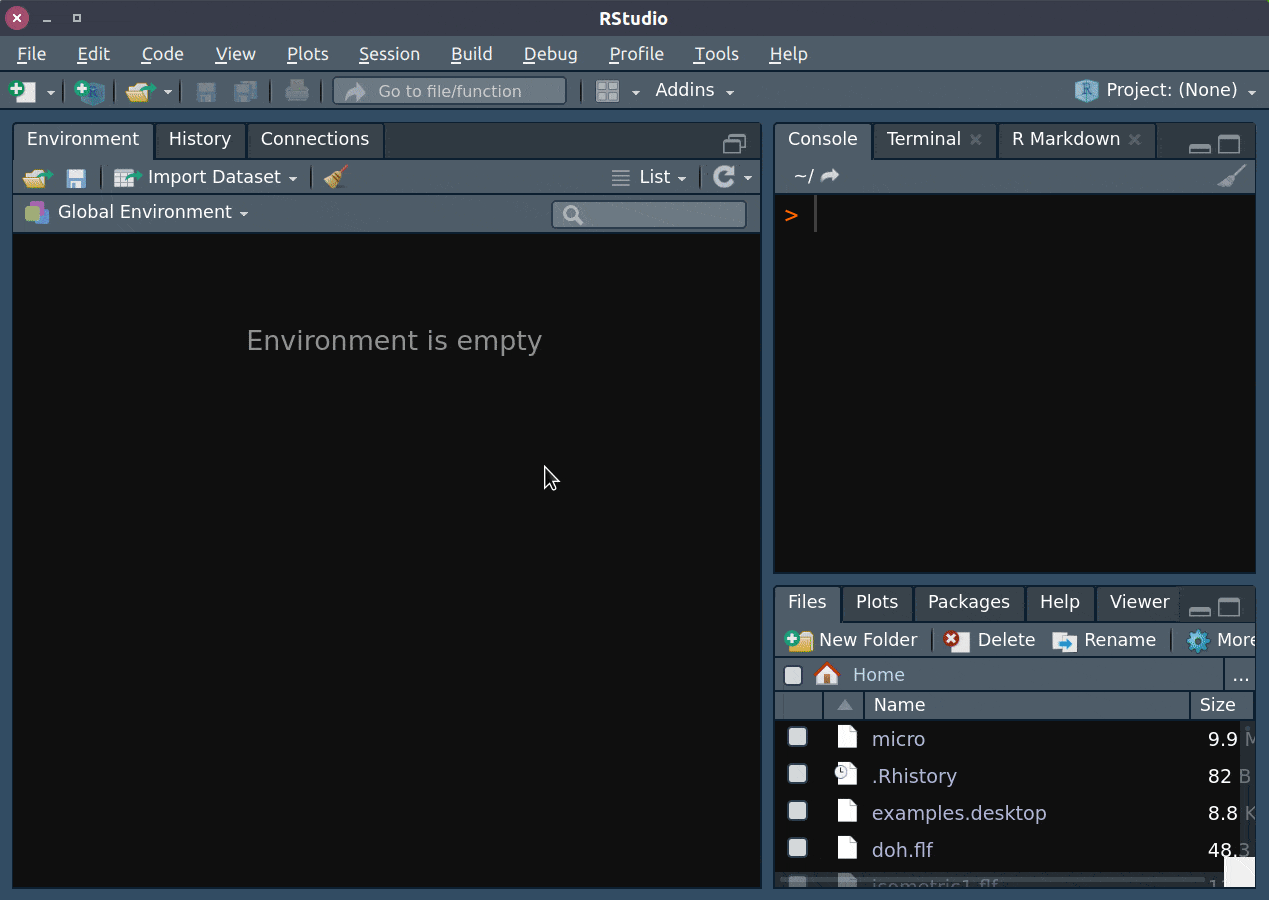This screenshot has height=900, width=1269.
Task: Open the Addins dropdown
Action: click(x=695, y=91)
